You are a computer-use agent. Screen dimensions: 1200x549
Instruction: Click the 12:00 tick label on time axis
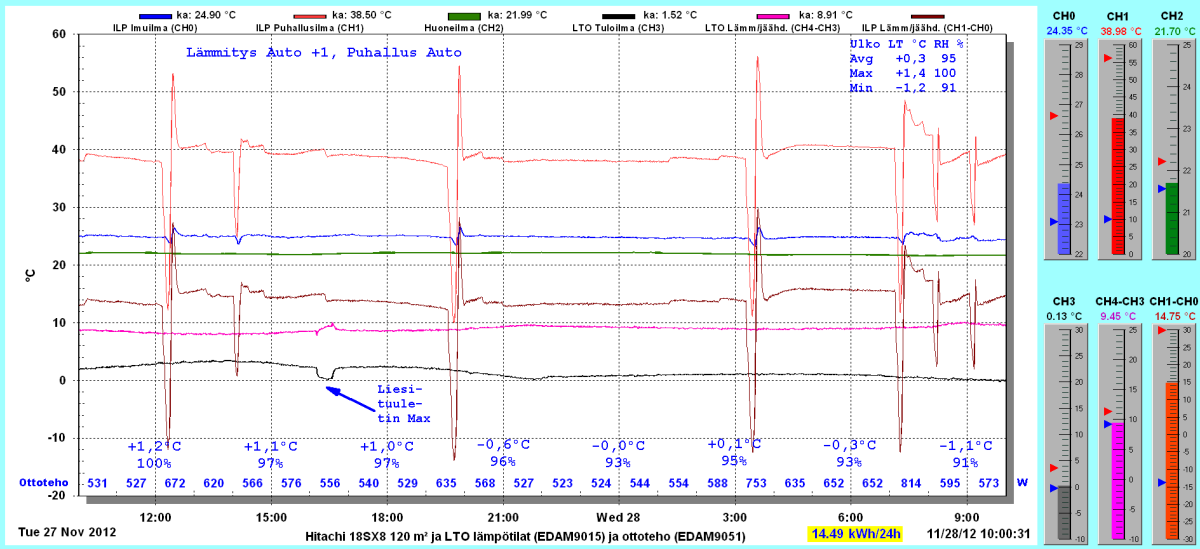156,517
